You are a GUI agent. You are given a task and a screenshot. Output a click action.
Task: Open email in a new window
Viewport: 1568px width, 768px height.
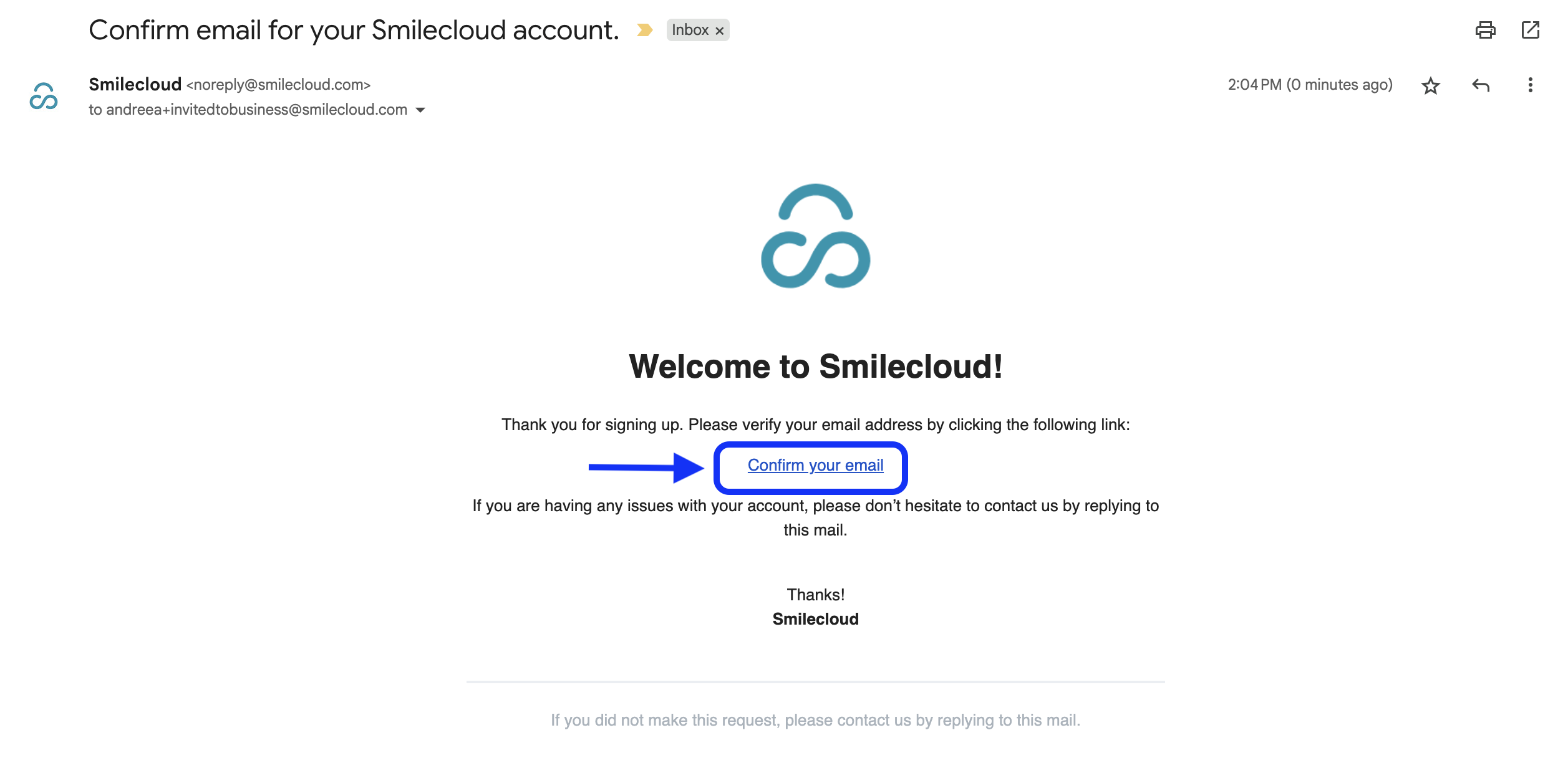point(1531,30)
